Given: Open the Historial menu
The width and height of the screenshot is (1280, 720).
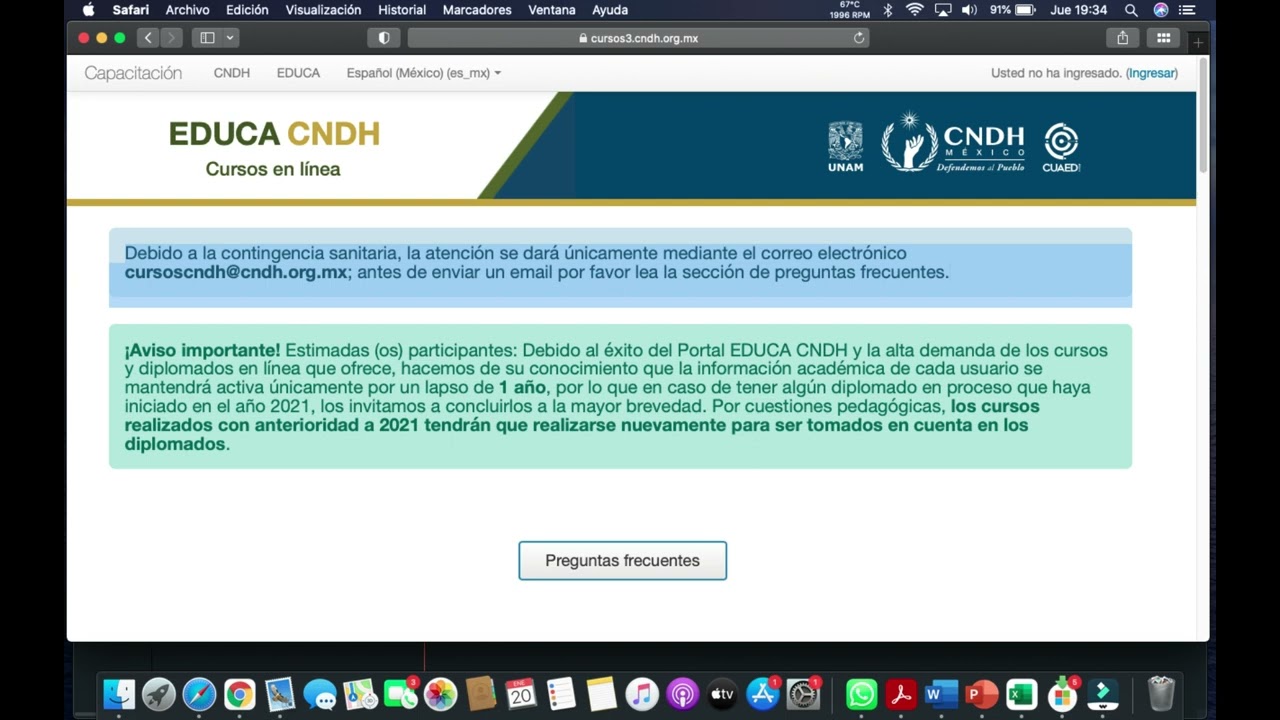Looking at the screenshot, I should click(x=402, y=10).
